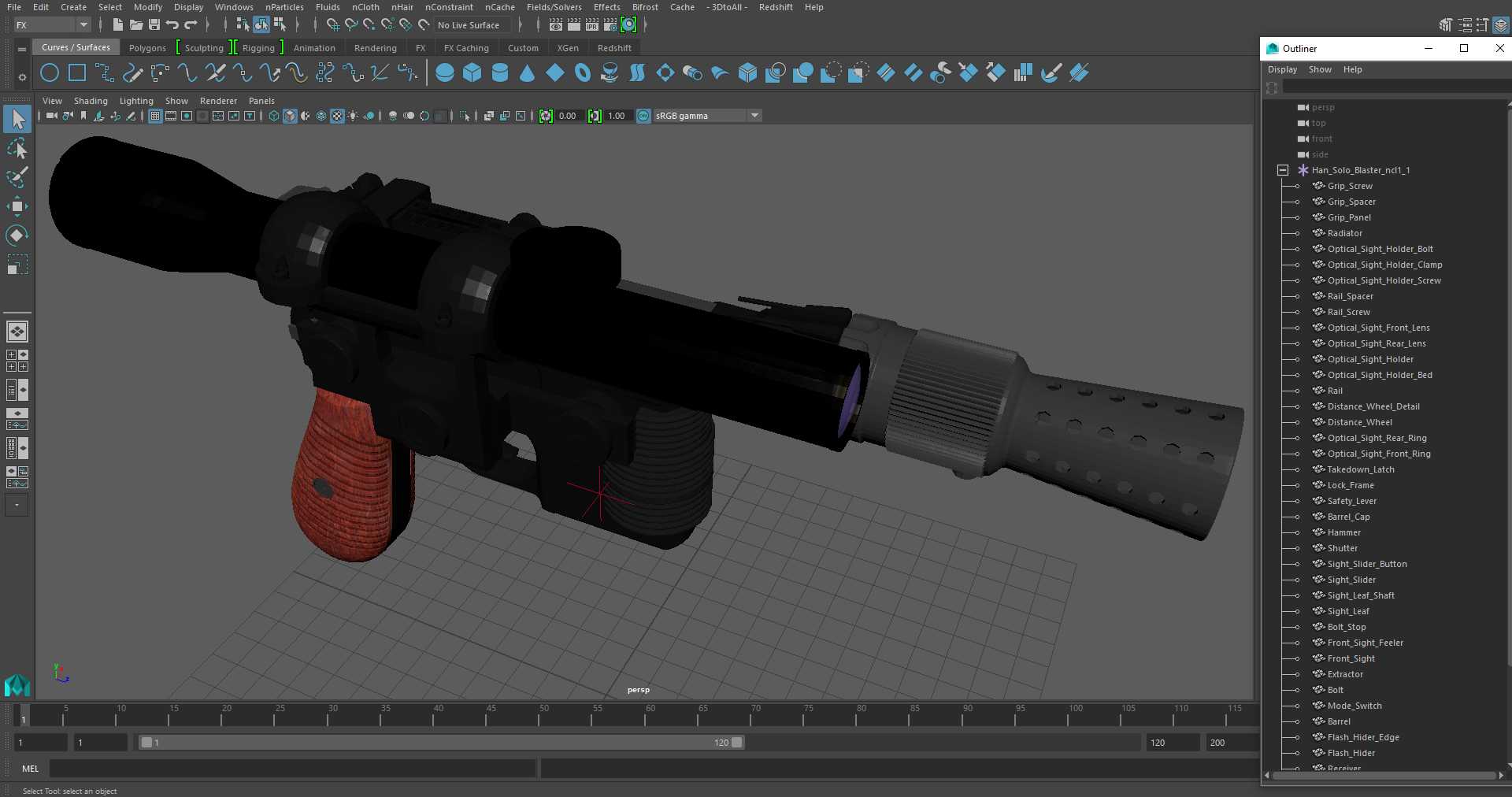Toggle use all lights in viewport

coord(353,116)
